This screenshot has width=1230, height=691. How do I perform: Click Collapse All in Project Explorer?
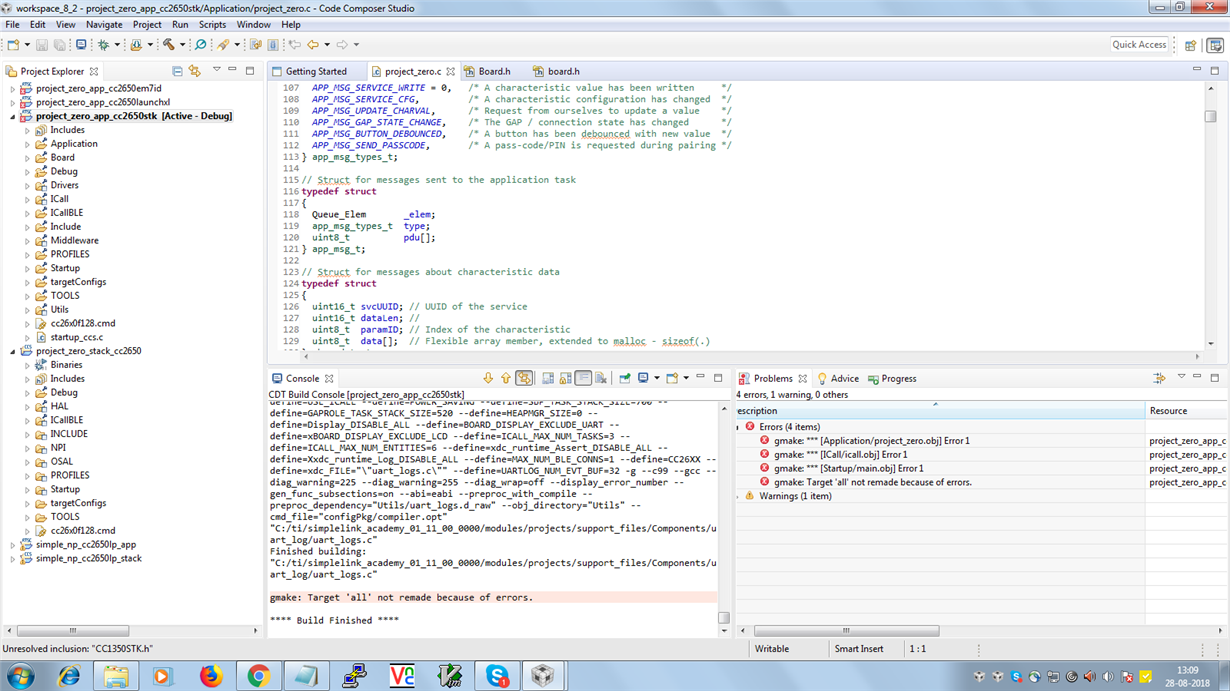(x=177, y=71)
